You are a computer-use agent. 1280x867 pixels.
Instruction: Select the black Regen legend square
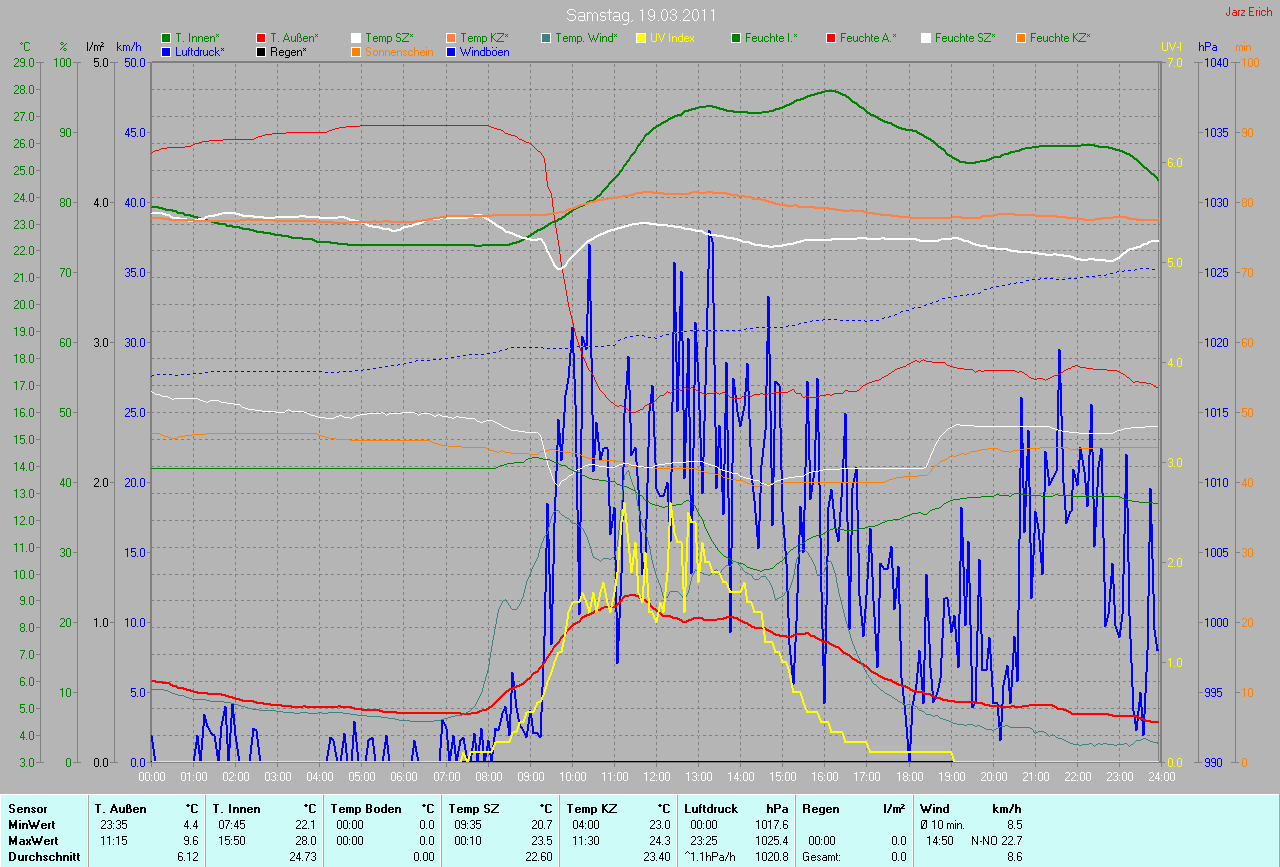(x=261, y=51)
